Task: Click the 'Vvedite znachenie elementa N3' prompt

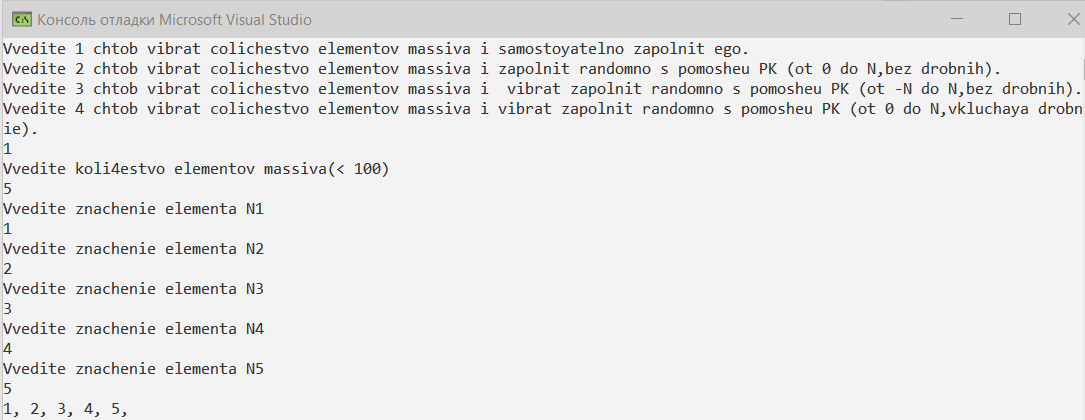Action: pyautogui.click(x=134, y=290)
